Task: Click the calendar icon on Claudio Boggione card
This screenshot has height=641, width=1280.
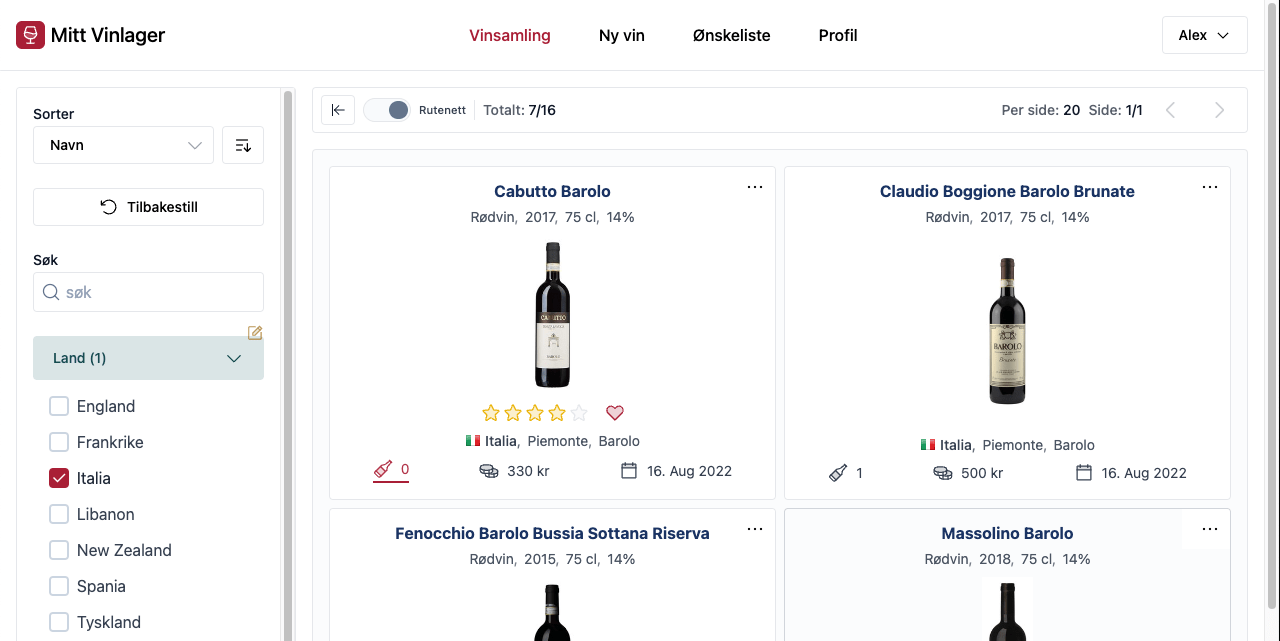Action: pyautogui.click(x=1083, y=472)
